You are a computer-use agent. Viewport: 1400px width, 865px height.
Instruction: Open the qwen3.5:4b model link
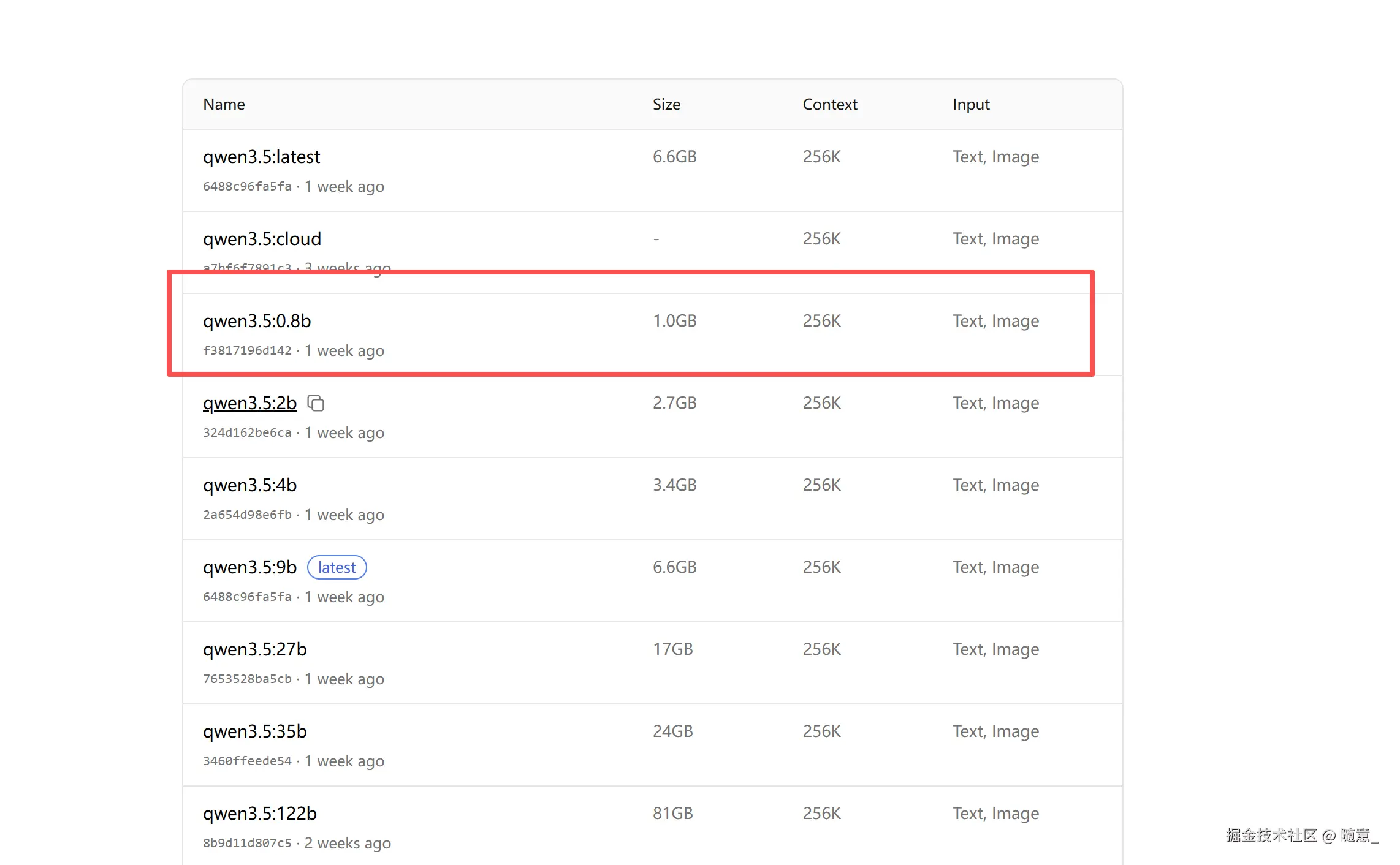click(249, 485)
